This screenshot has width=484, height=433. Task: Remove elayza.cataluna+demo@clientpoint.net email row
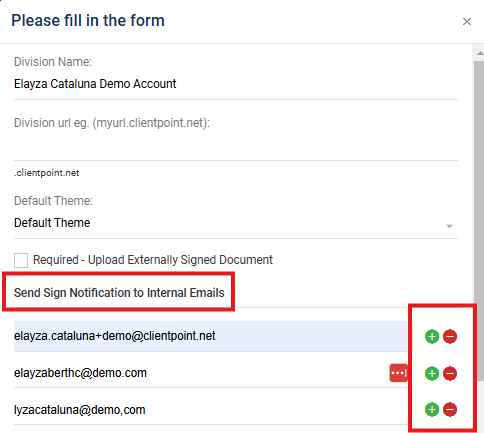(450, 336)
